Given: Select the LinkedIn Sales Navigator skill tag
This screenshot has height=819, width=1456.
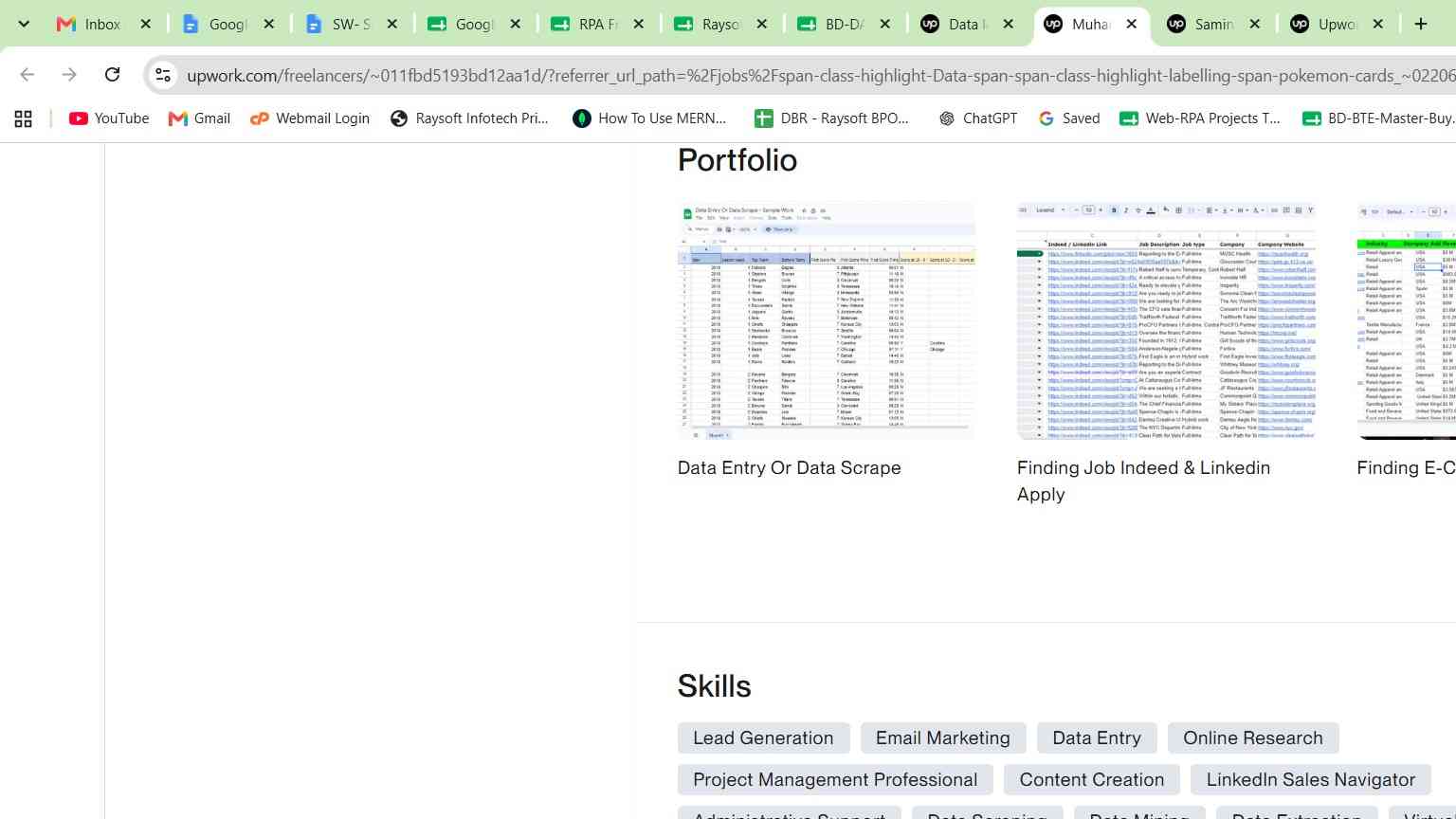Looking at the screenshot, I should pyautogui.click(x=1310, y=780).
